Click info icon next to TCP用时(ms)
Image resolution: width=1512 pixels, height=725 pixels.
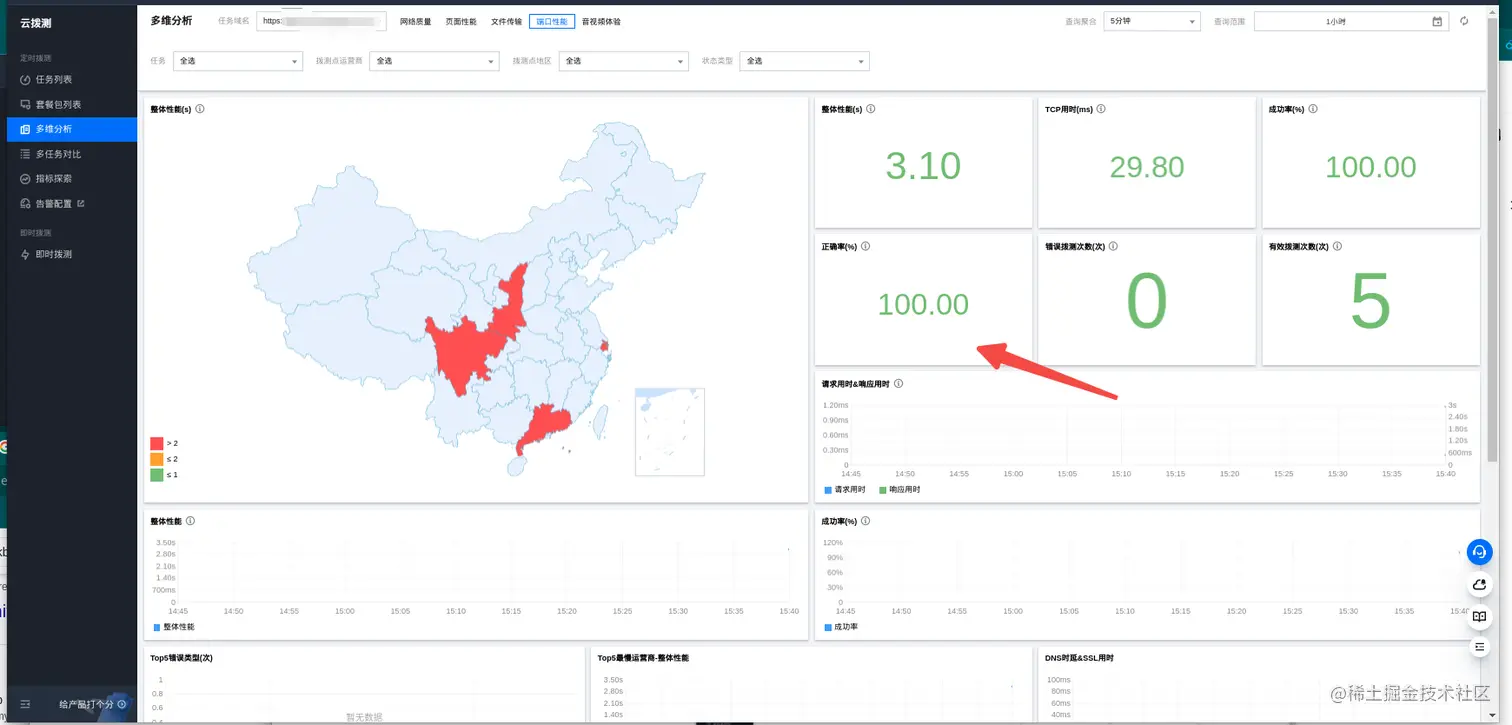point(1102,109)
